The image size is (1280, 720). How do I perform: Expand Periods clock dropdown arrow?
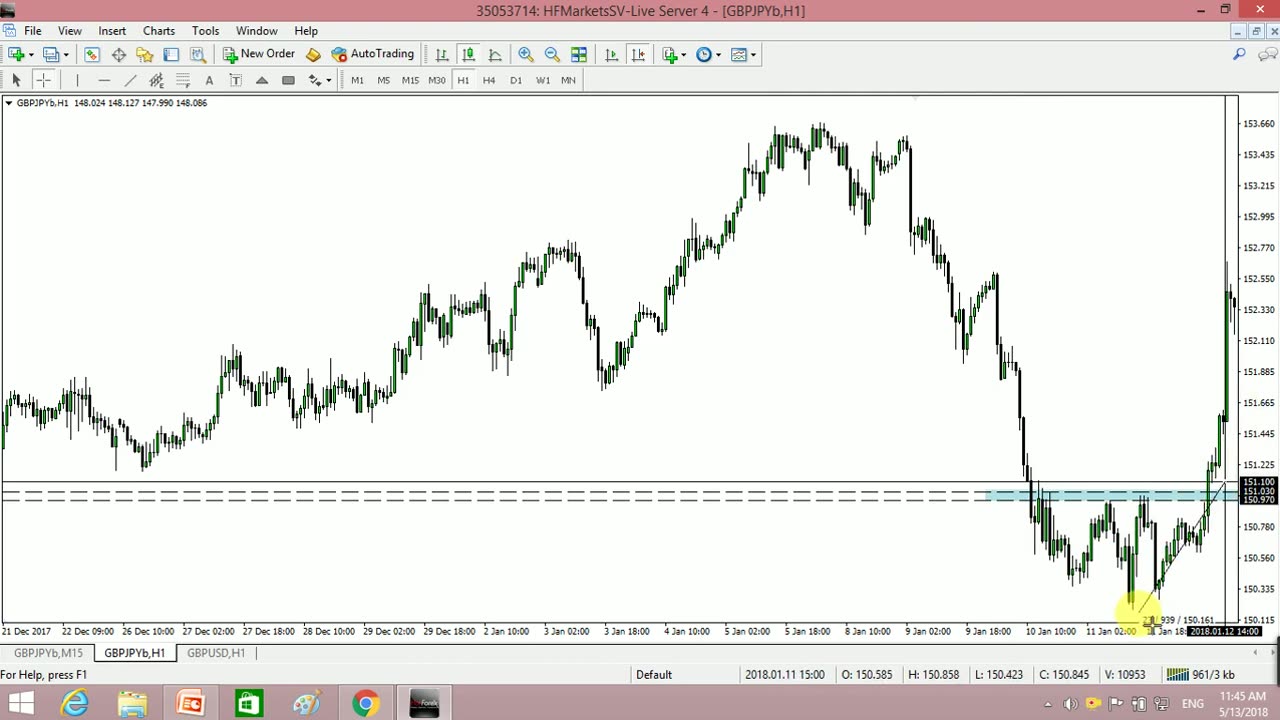[718, 55]
